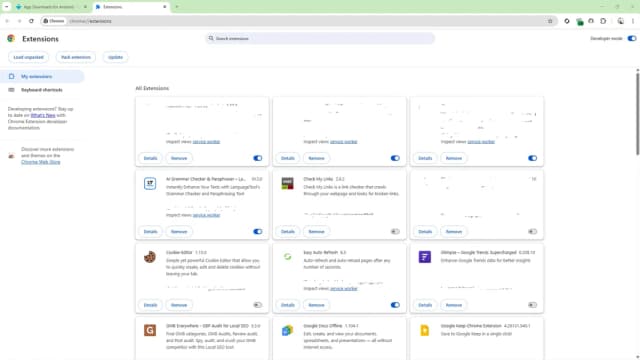The height and width of the screenshot is (360, 640).
Task: Remove the Glimpse extension
Action: point(454,305)
